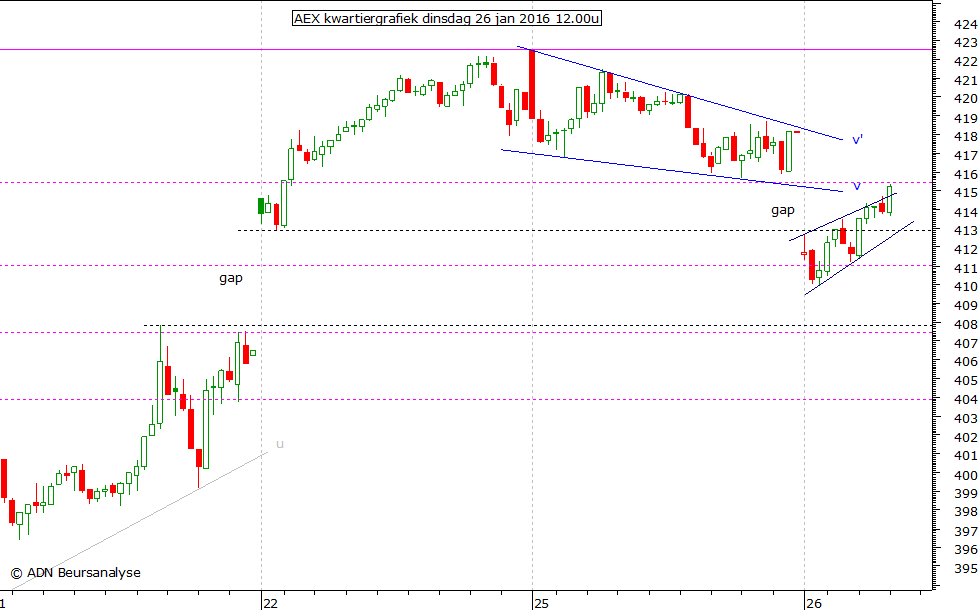The height and width of the screenshot is (610, 980).
Task: Click the 'gap' label near the 411 level
Action: pos(231,278)
